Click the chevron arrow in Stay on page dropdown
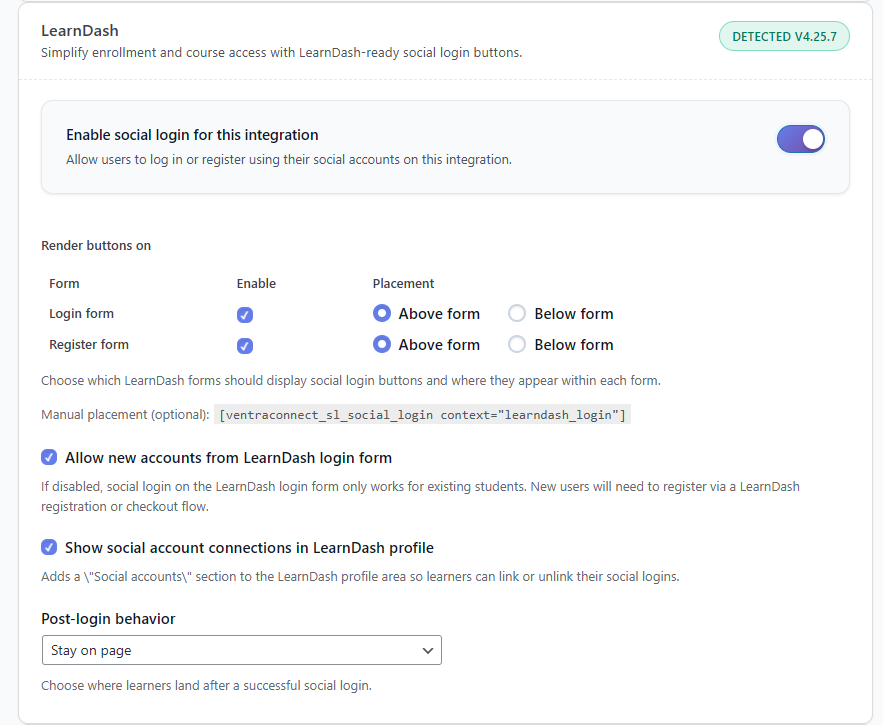The image size is (883, 725). coord(428,650)
